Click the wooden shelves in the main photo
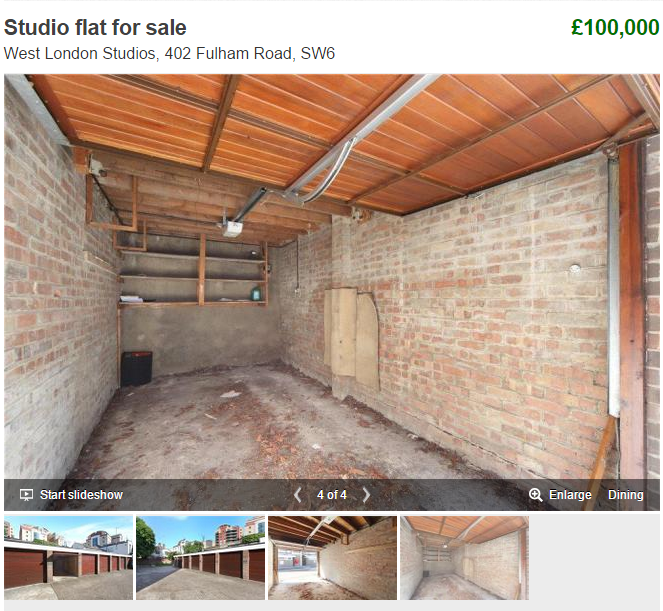 (192, 271)
